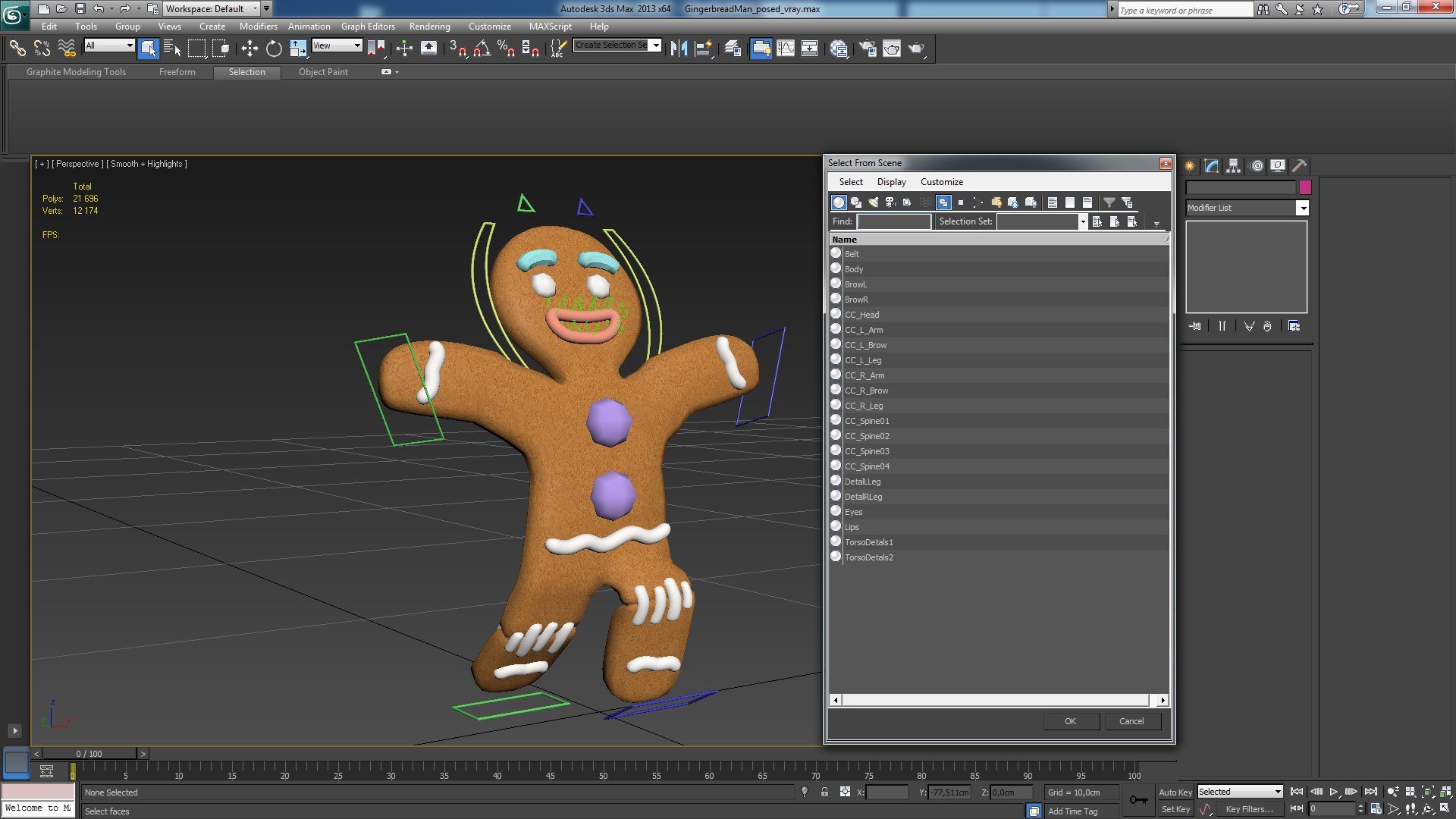Open the Modifiers menu

coord(258,26)
